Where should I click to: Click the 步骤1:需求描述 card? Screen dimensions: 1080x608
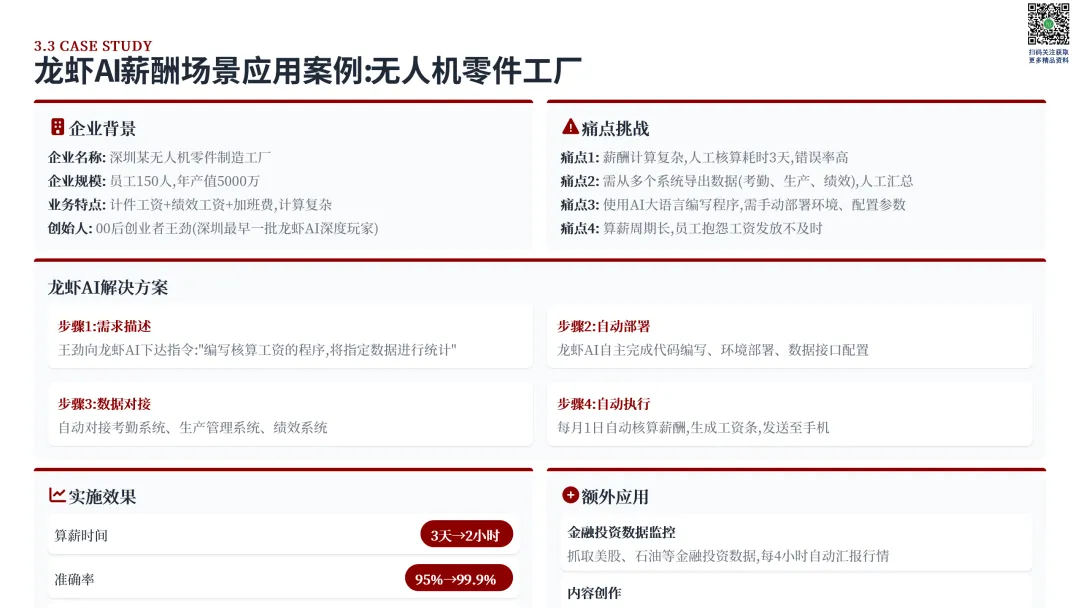point(290,337)
